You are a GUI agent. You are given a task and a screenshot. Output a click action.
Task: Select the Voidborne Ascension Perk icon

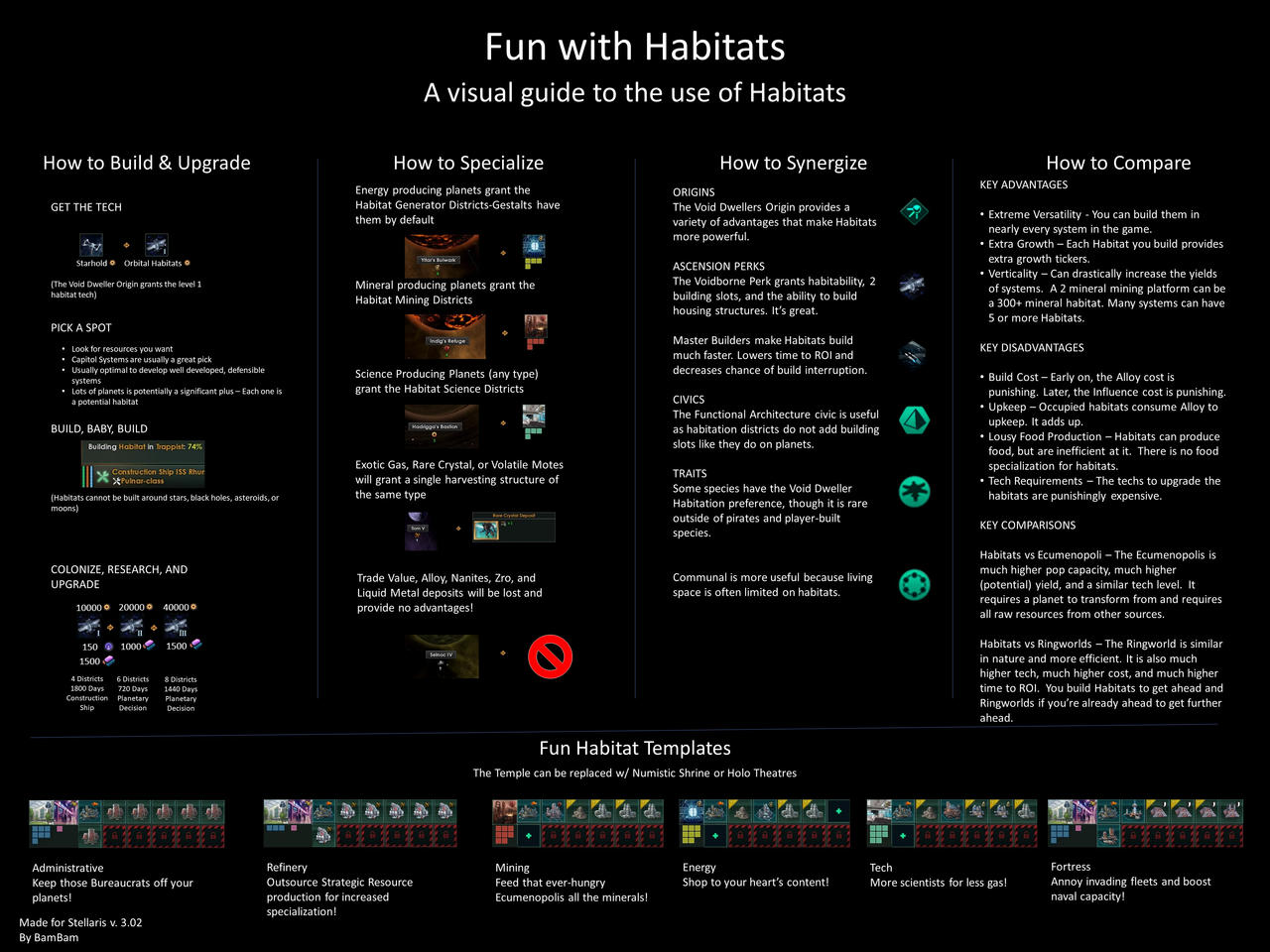(913, 286)
